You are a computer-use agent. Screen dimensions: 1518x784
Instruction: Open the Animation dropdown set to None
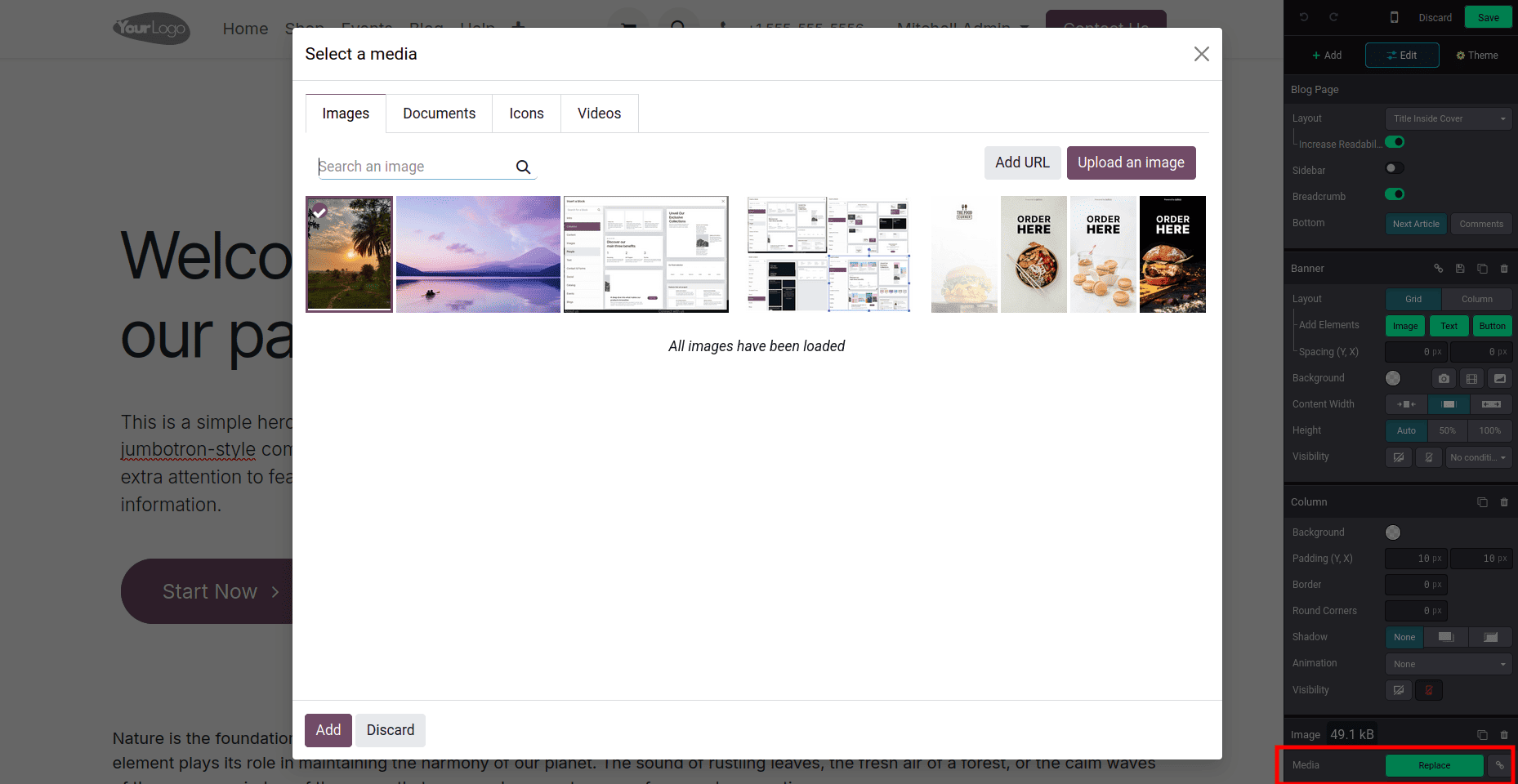coord(1448,663)
